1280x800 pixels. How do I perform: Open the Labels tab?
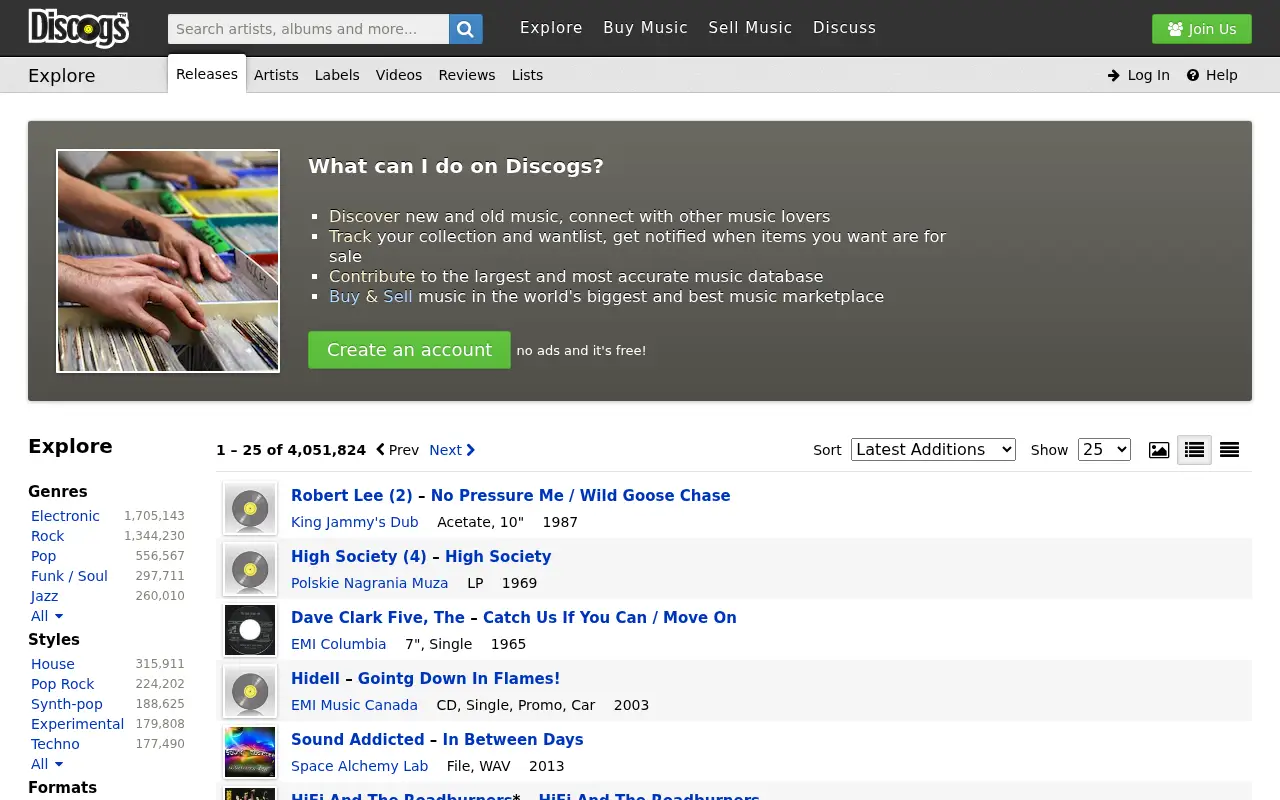(337, 75)
